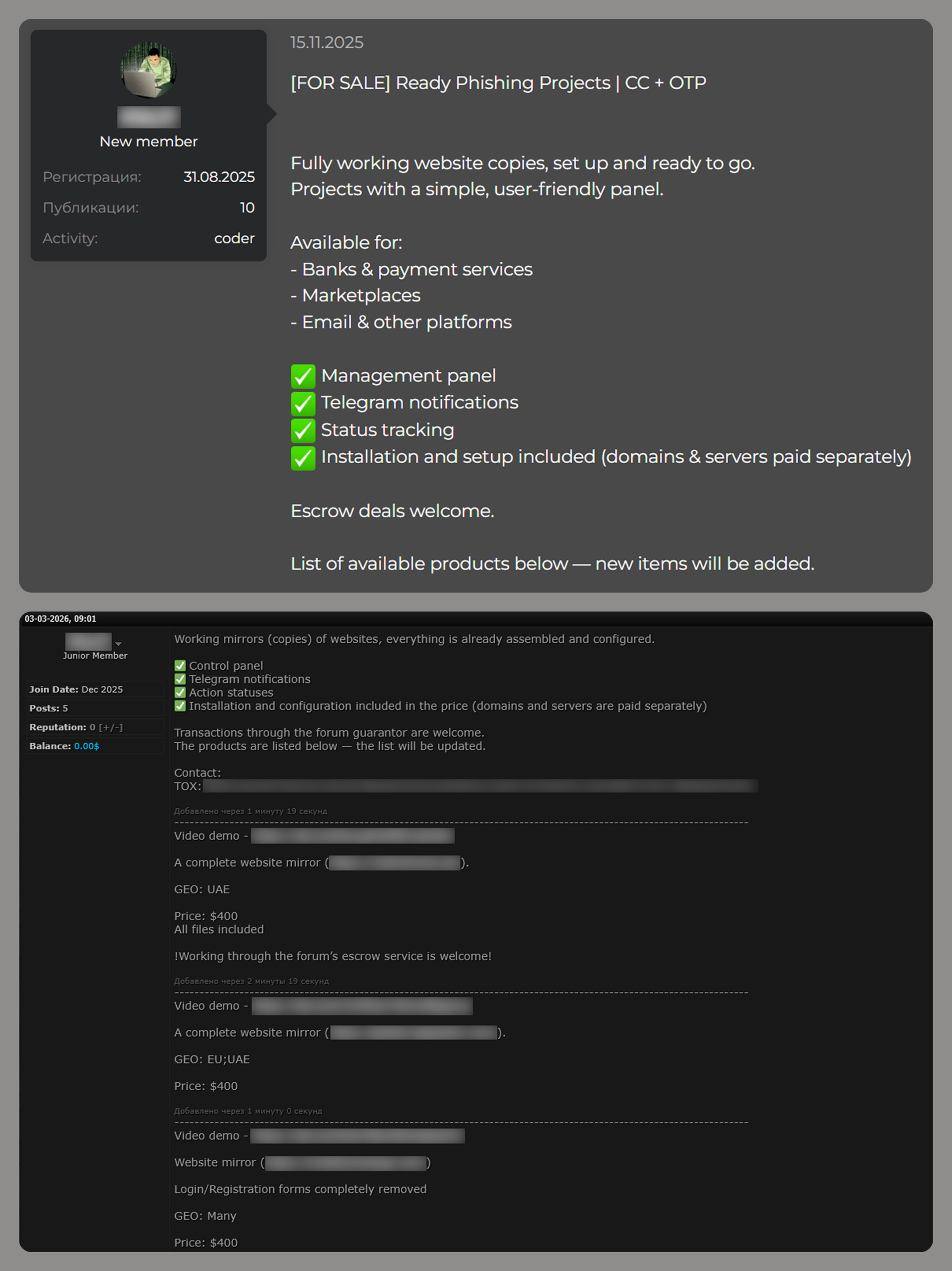Click green checkmark next to Status tracking
952x1271 pixels.
303,430
